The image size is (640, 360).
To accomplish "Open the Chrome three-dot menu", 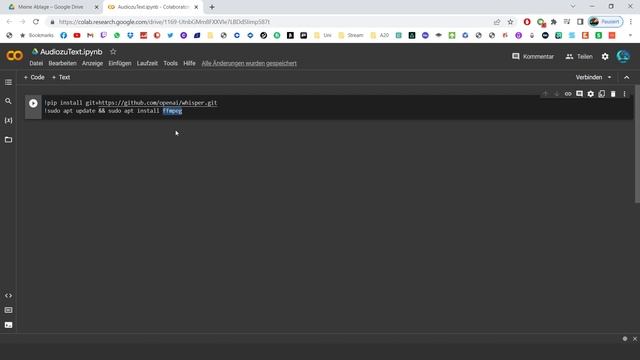I will point(631,22).
